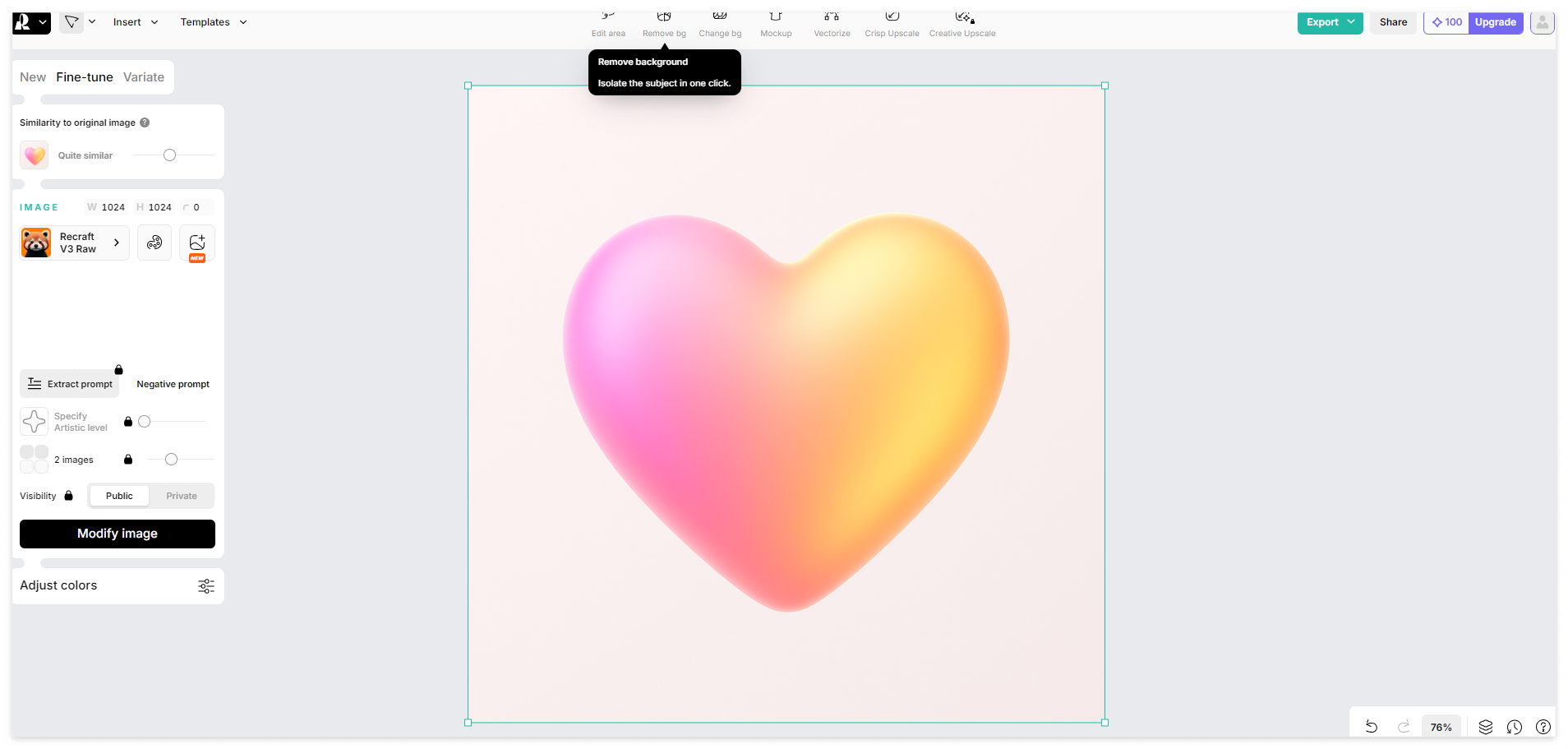
Task: Switch to the Fine-tune tab
Action: pos(85,77)
